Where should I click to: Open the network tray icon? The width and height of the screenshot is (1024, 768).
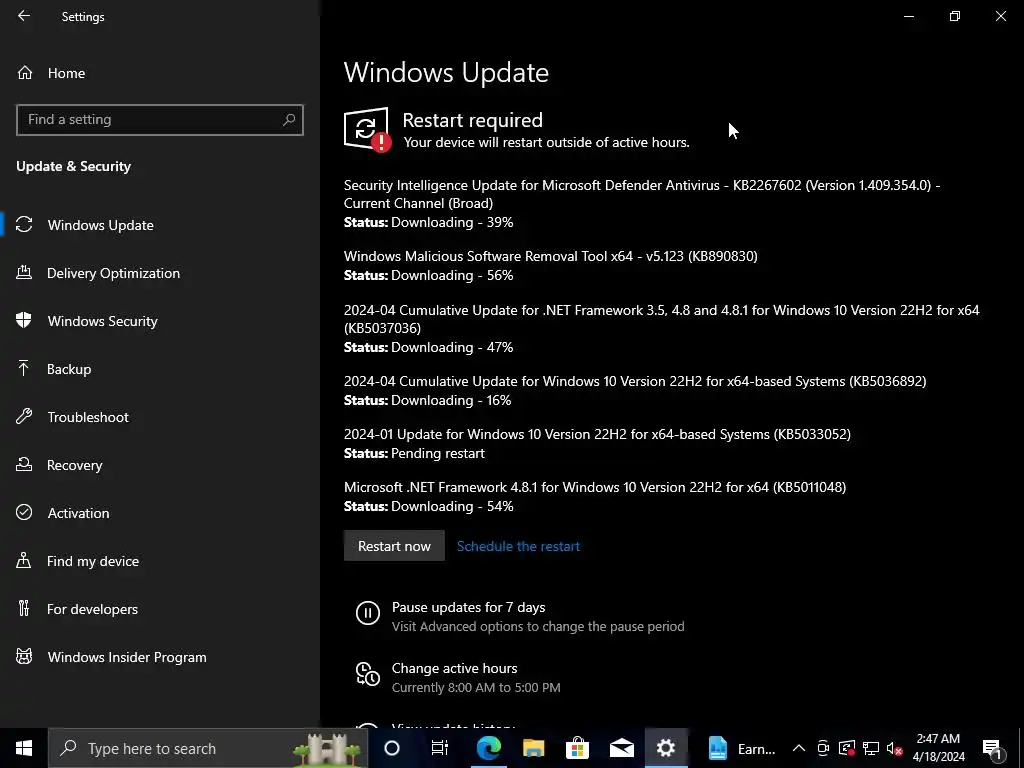[x=871, y=748]
